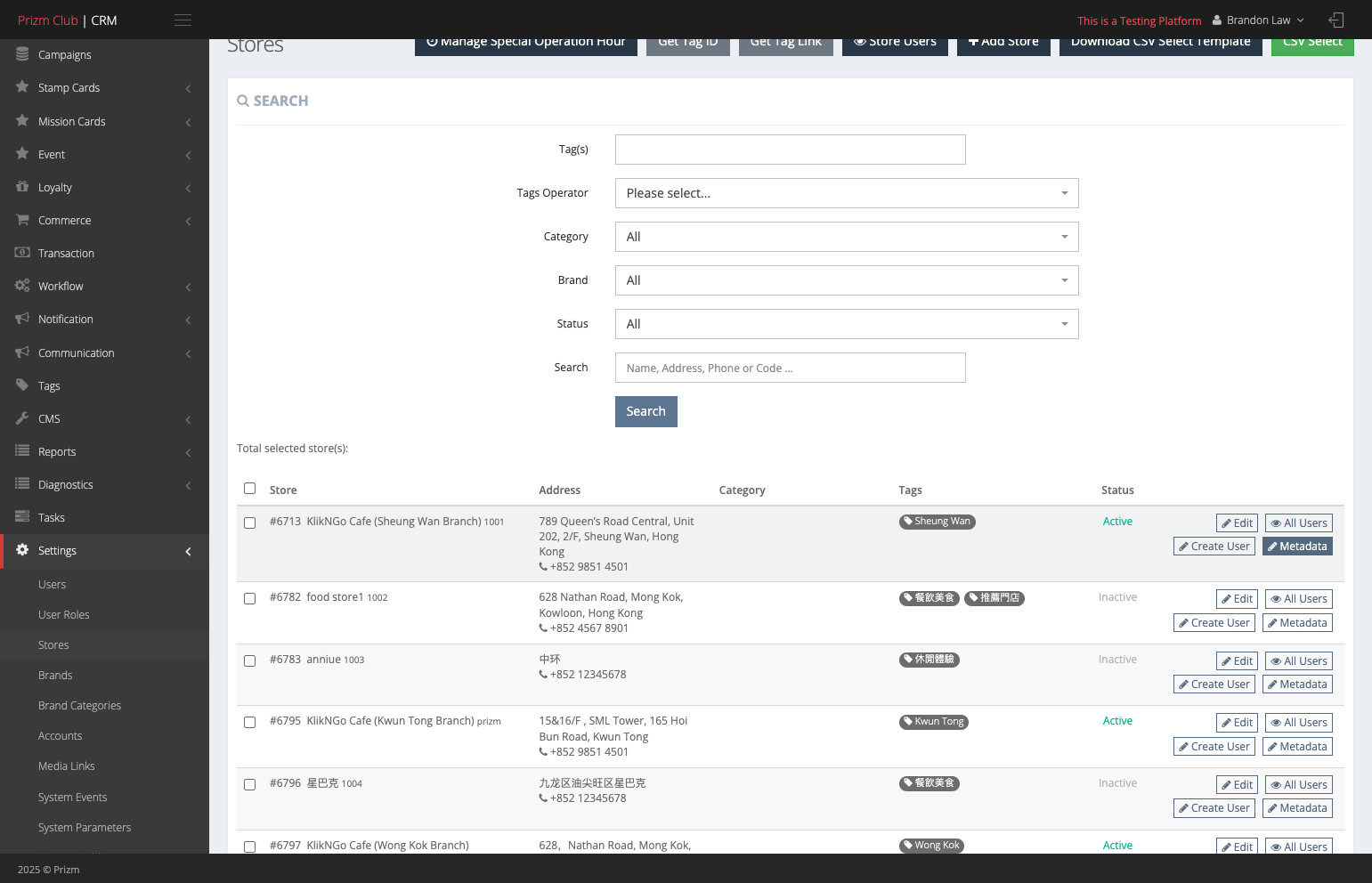The width and height of the screenshot is (1372, 883).
Task: Click the Settings gear icon in sidebar
Action: [x=22, y=550]
